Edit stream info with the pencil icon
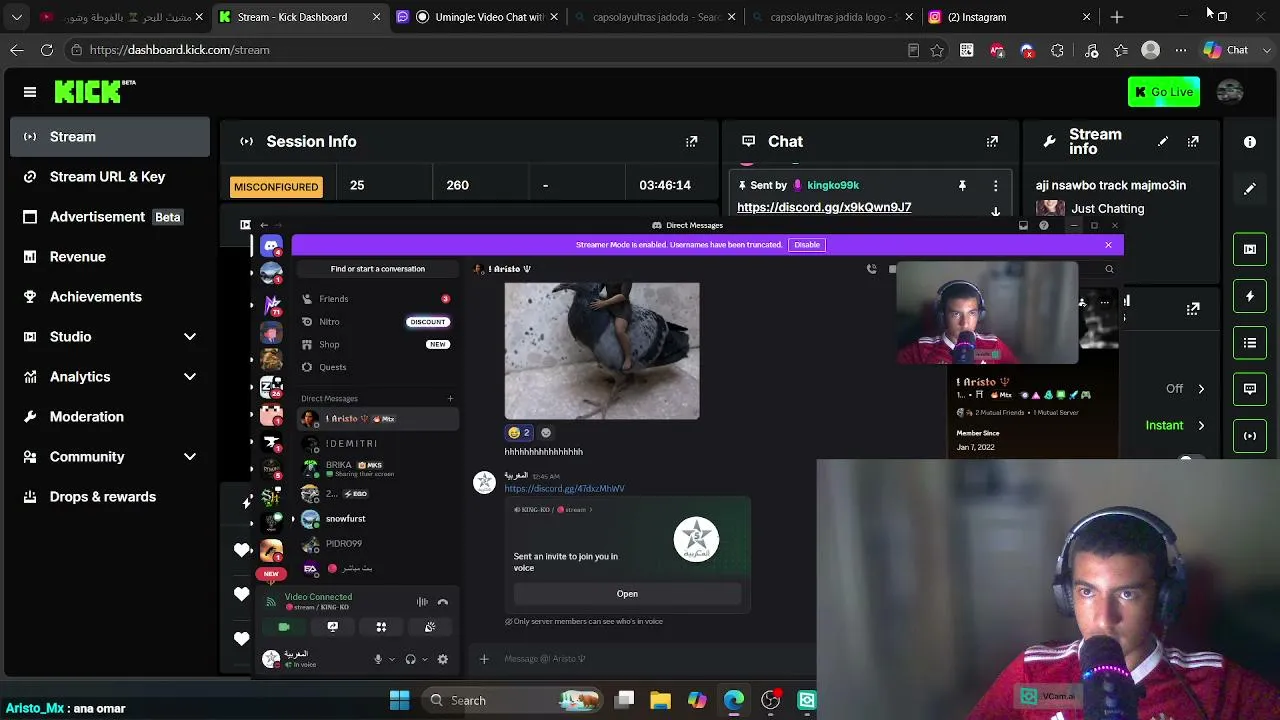The image size is (1280, 720). pos(1162,142)
